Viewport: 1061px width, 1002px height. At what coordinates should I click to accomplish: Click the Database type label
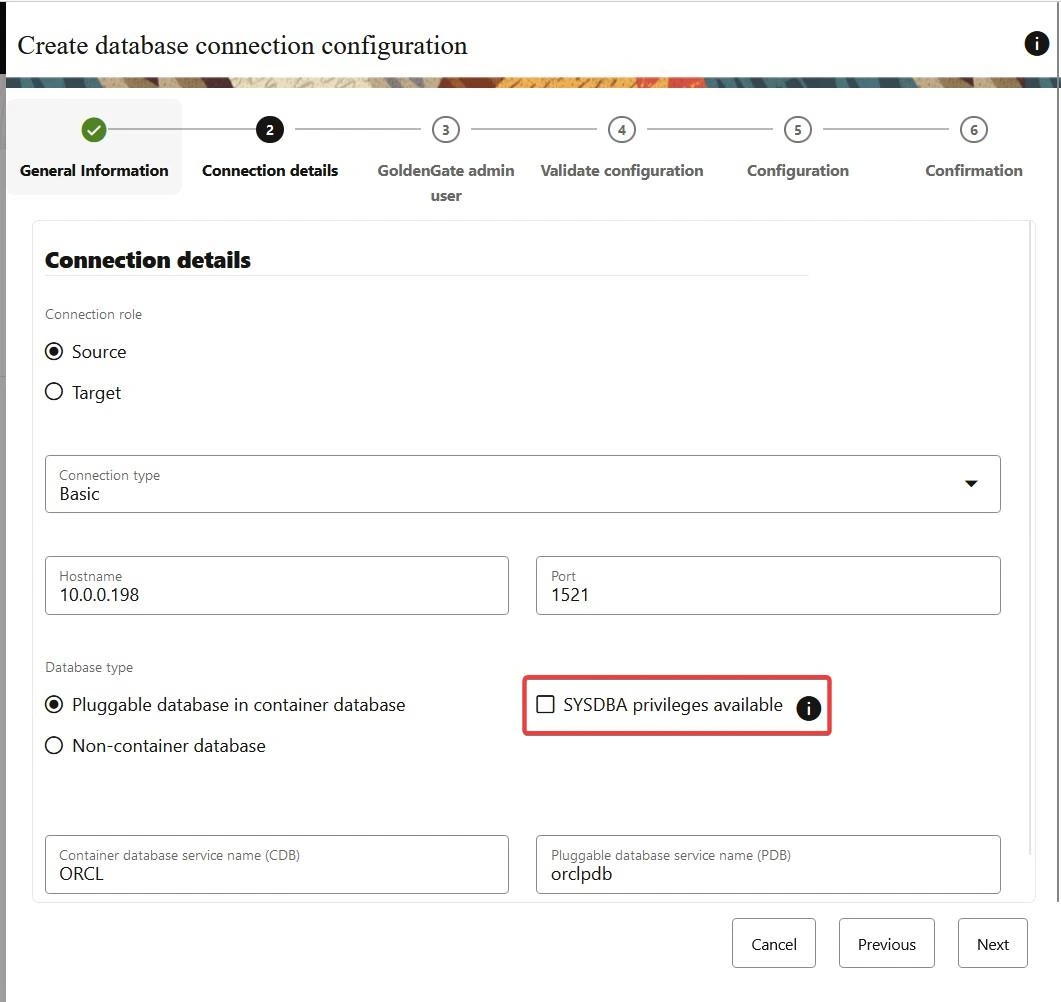pyautogui.click(x=89, y=667)
